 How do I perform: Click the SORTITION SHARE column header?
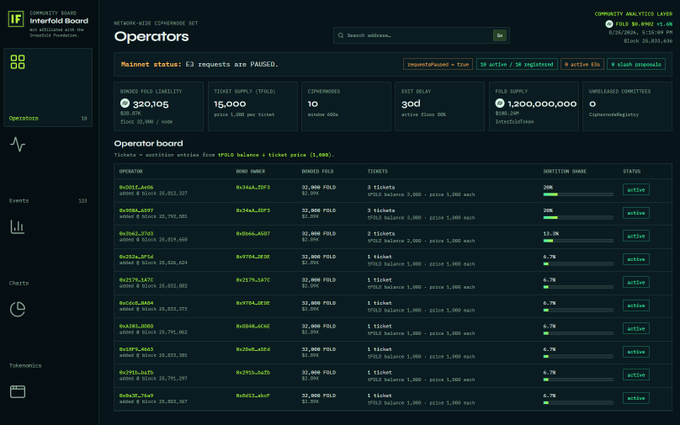click(565, 171)
